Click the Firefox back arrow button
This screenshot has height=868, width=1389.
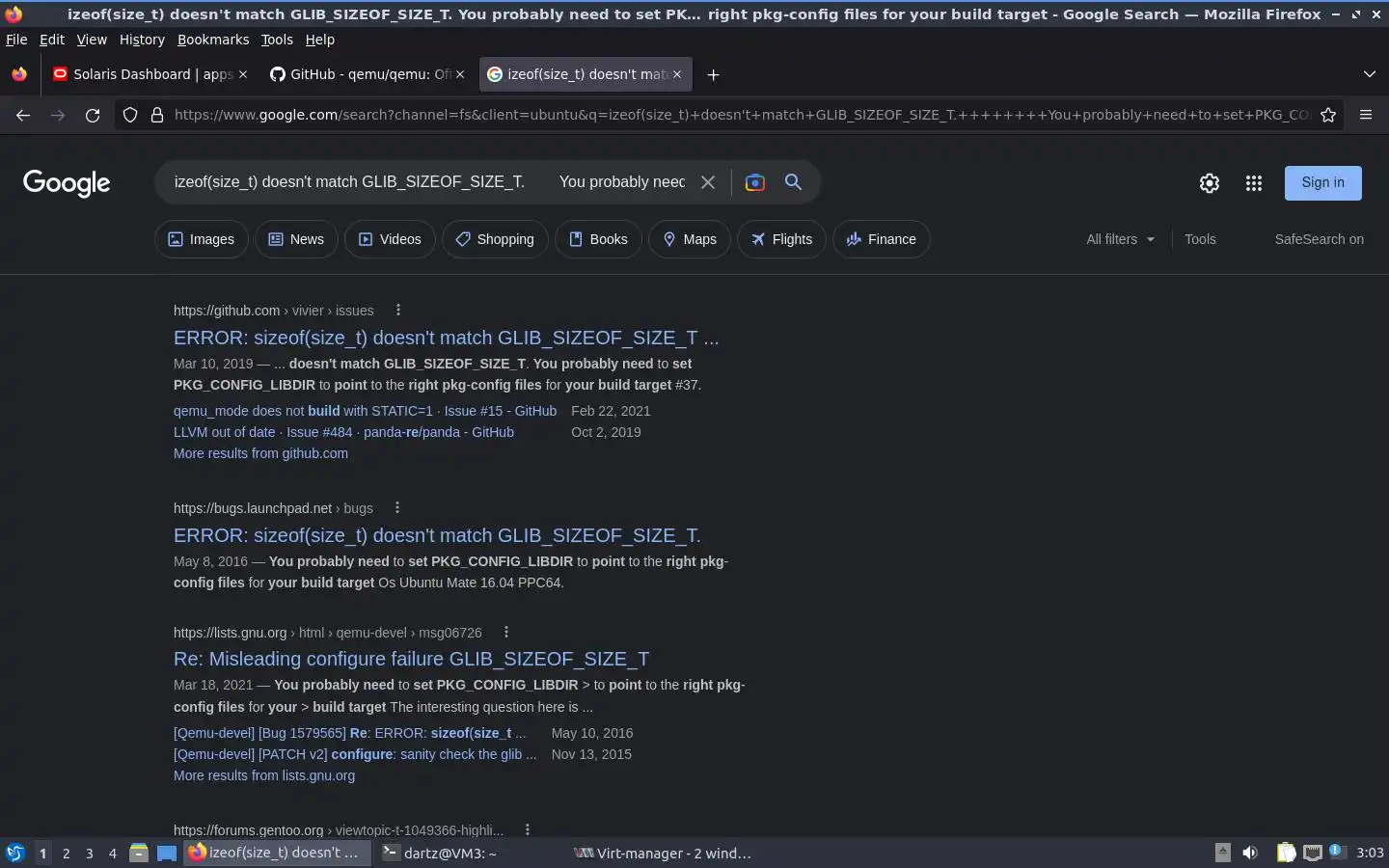[23, 115]
